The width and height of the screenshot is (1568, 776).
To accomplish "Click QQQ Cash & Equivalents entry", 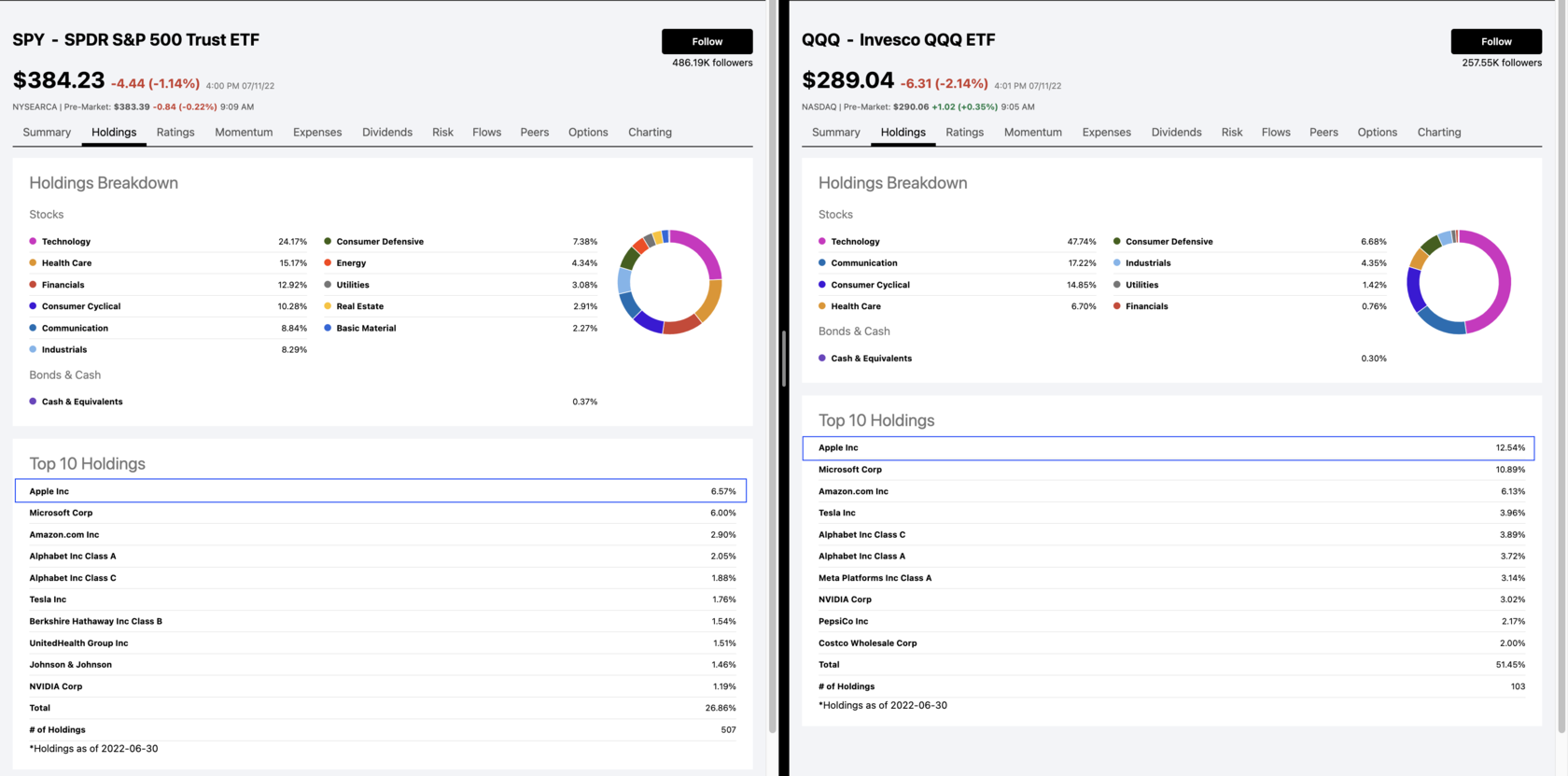I will pyautogui.click(x=1102, y=358).
